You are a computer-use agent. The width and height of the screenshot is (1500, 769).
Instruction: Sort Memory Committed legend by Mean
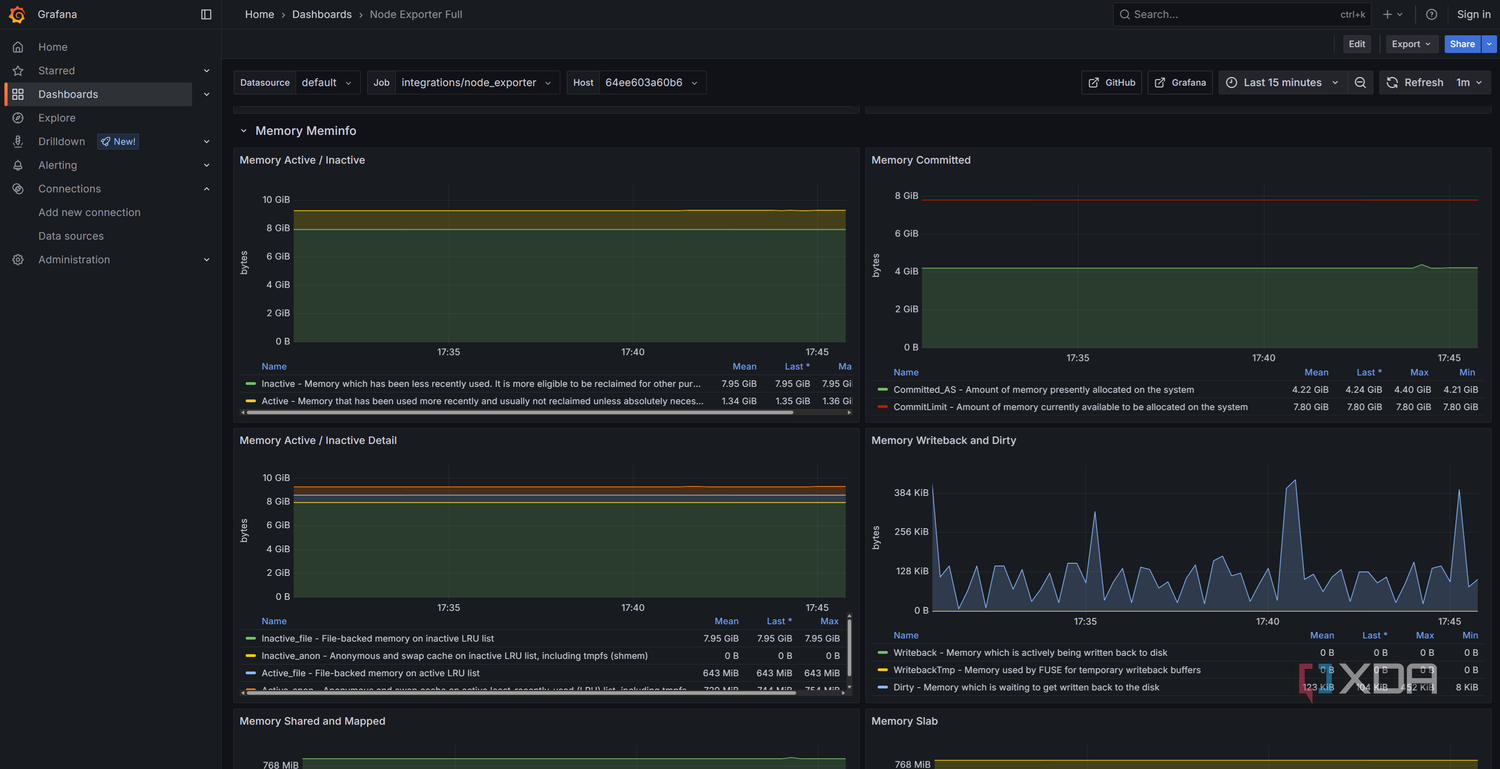pos(1316,372)
